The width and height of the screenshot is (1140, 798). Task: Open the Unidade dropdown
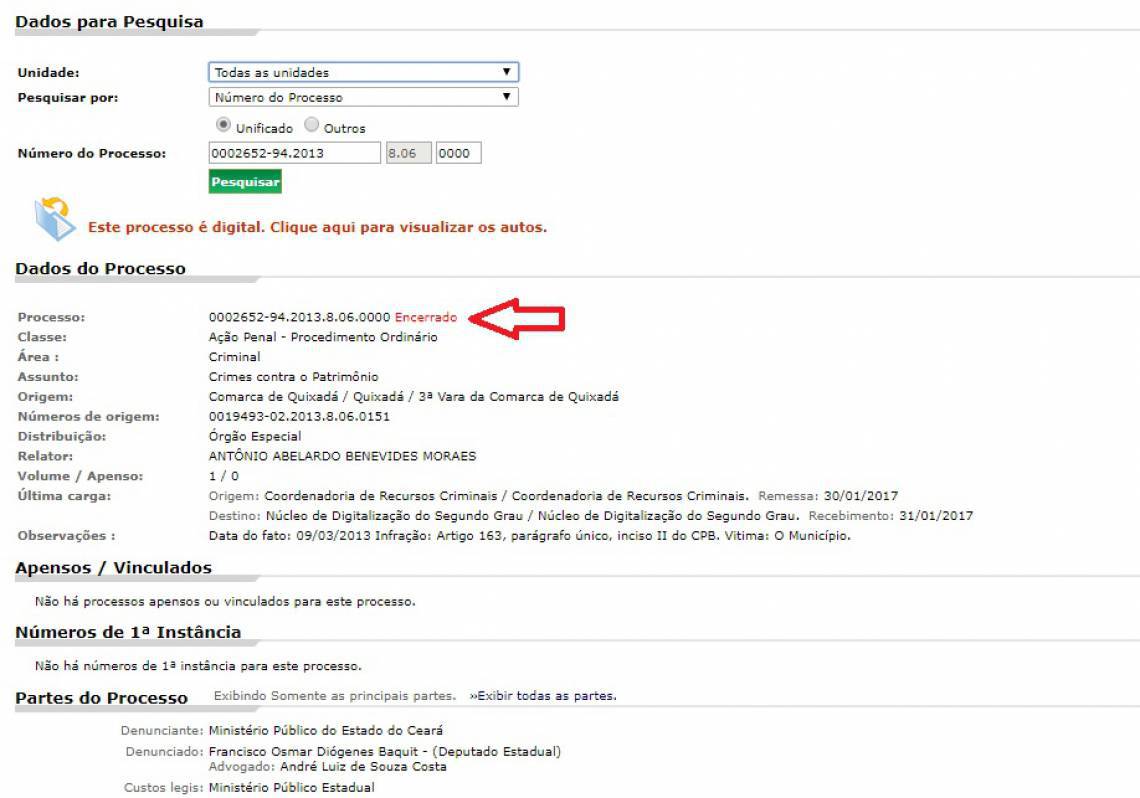(363, 72)
